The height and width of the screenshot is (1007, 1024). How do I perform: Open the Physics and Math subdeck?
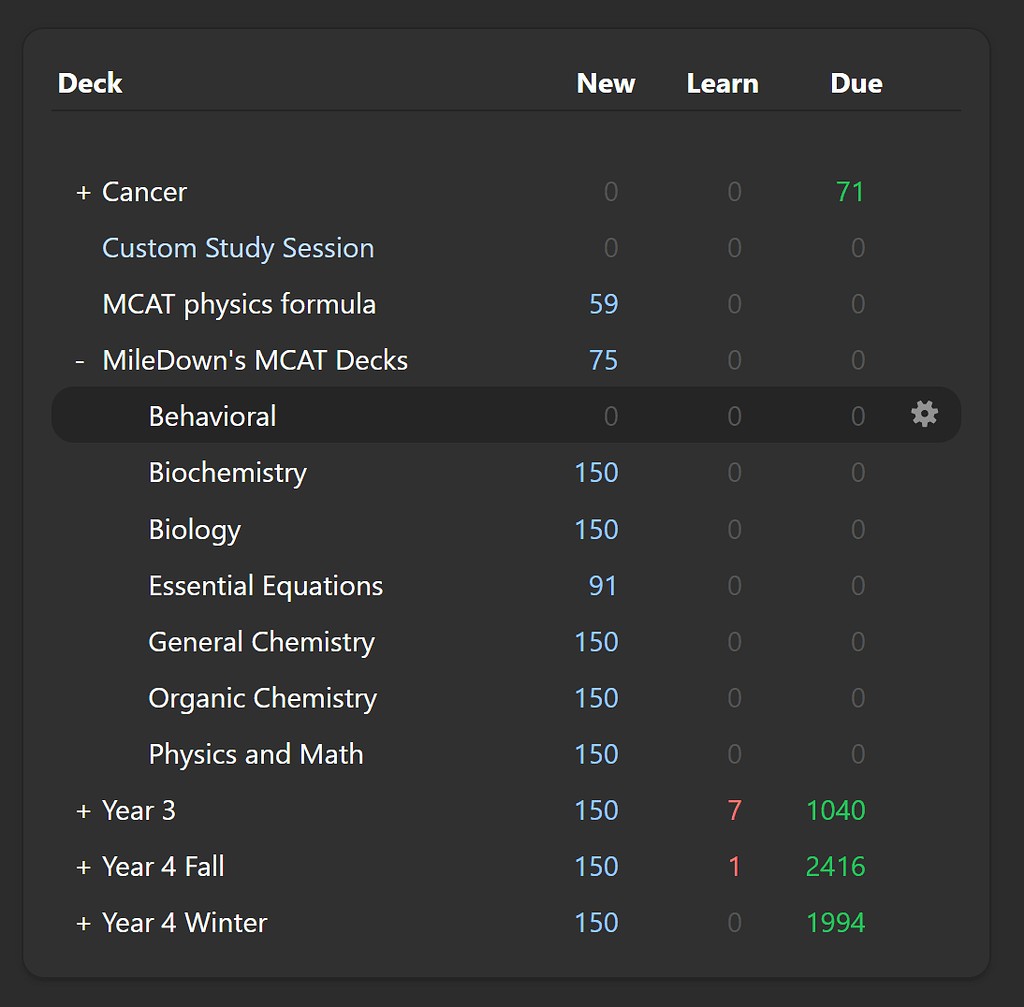pos(255,754)
